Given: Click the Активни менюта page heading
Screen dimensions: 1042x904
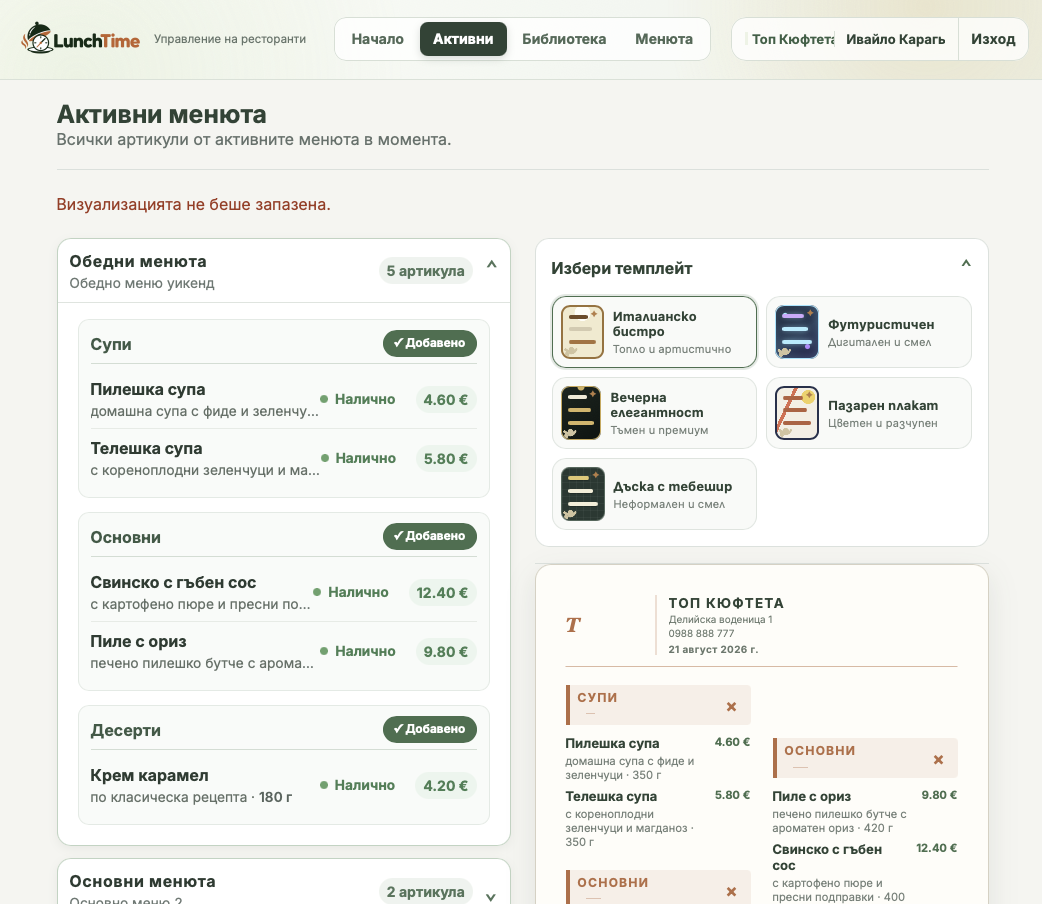Looking at the screenshot, I should [x=161, y=114].
